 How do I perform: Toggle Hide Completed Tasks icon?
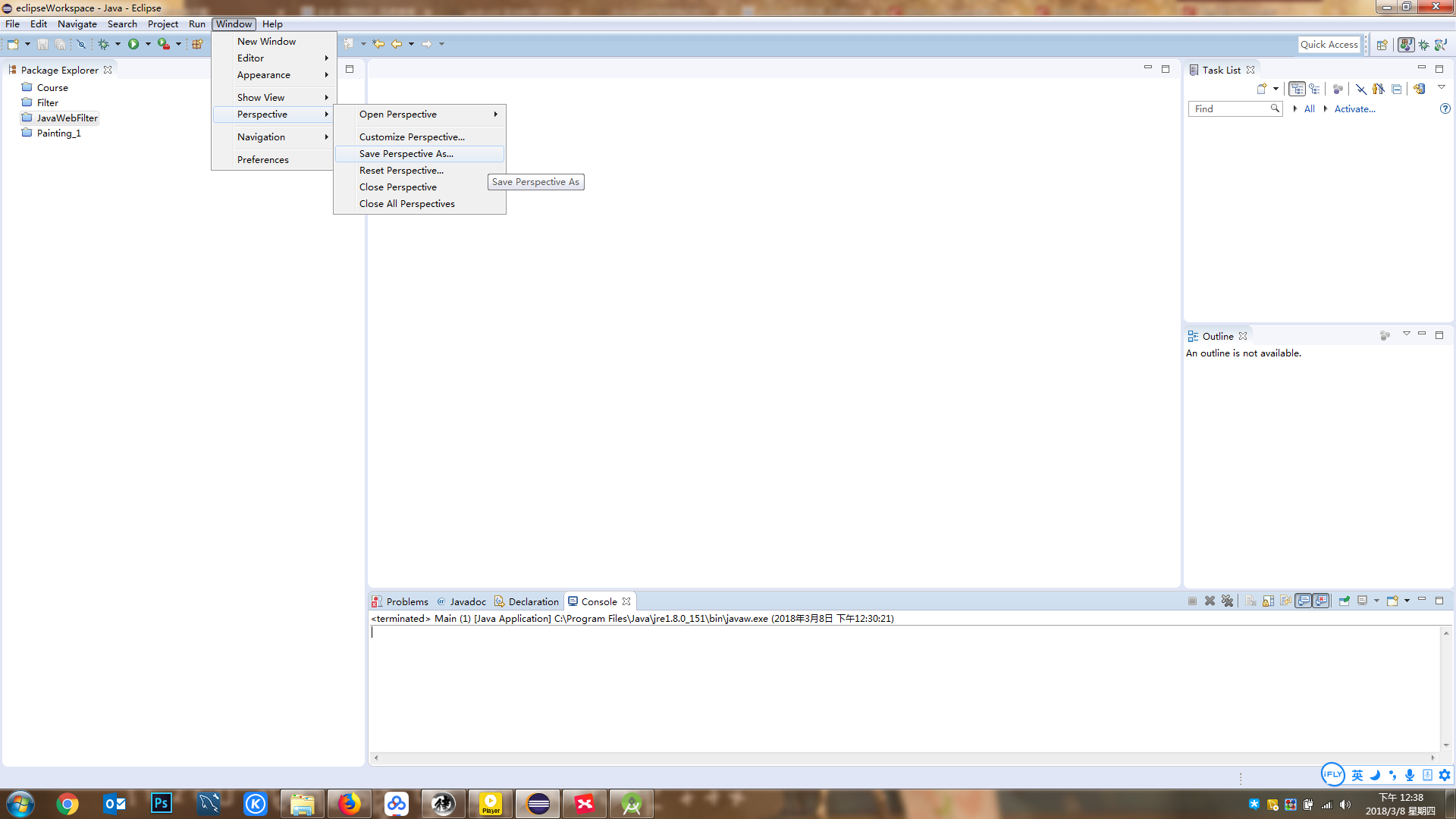click(x=1361, y=89)
